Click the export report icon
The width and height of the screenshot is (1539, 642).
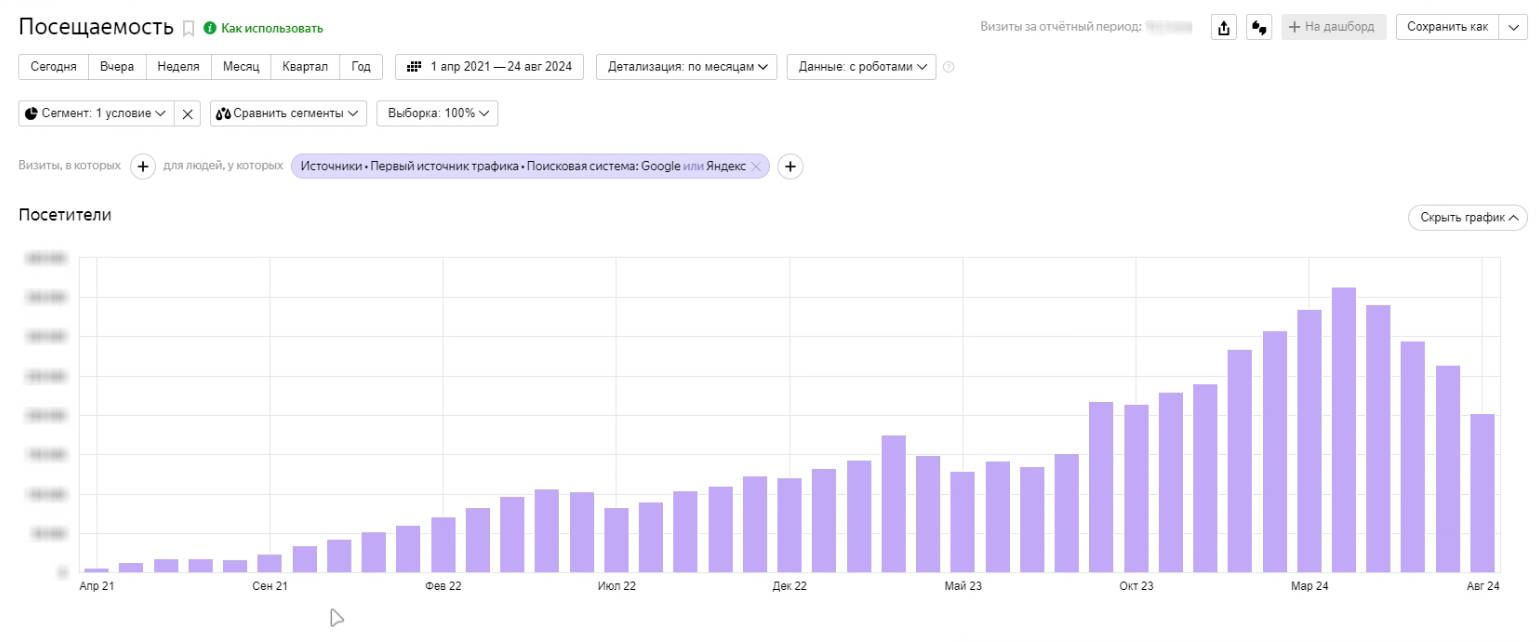(x=1224, y=27)
